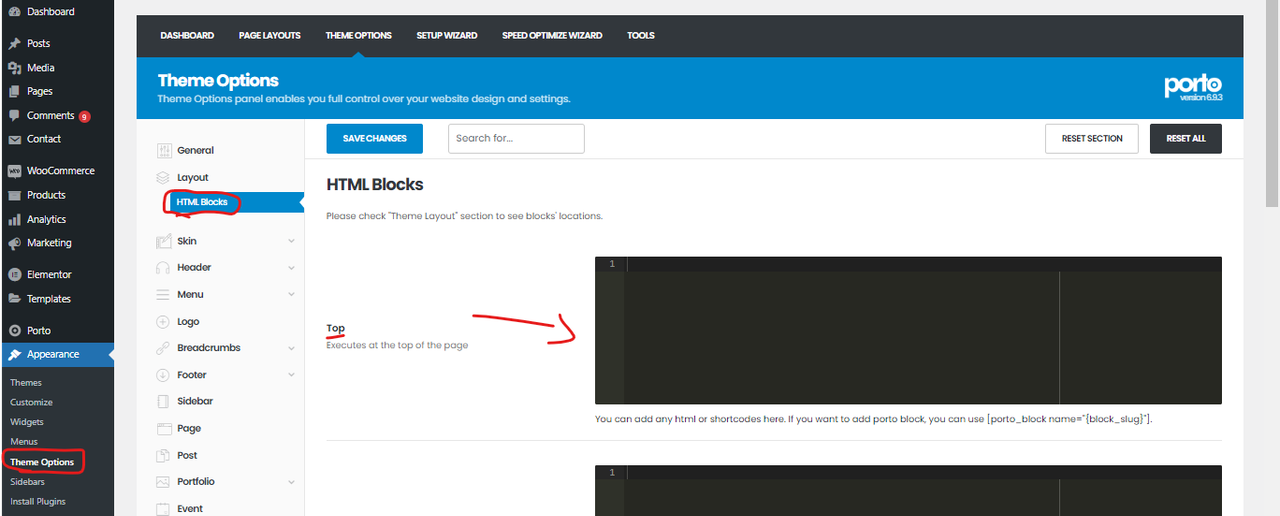Click the Portfolio image icon

163,482
